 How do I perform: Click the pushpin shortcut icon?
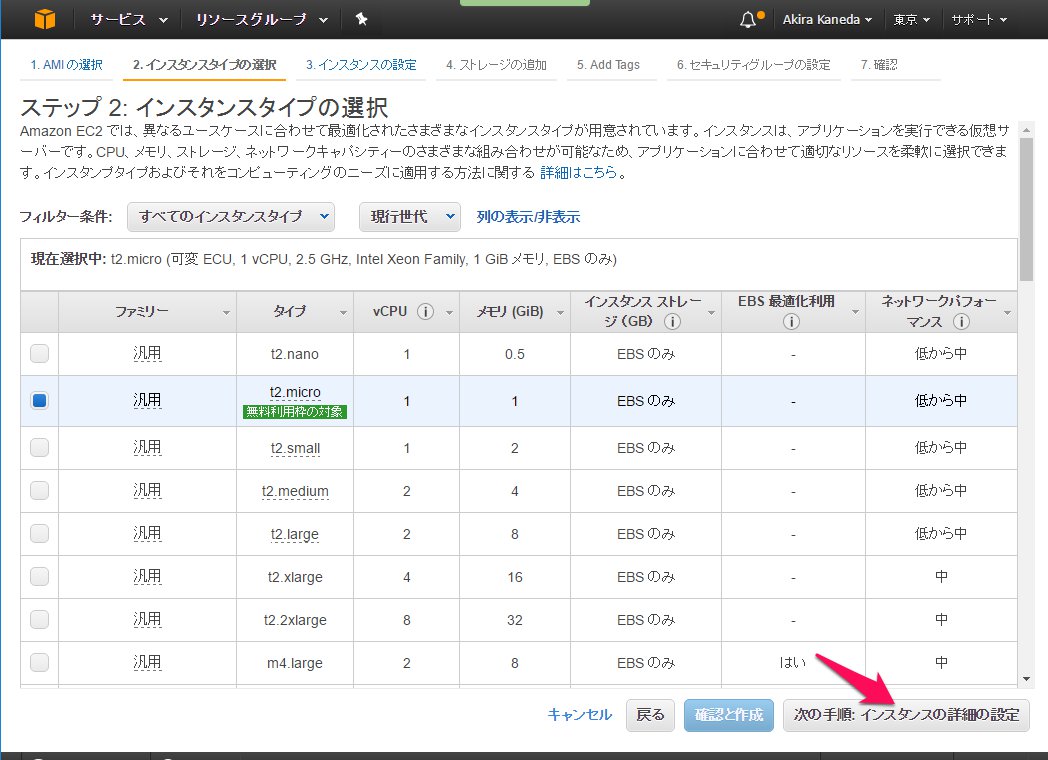point(361,19)
